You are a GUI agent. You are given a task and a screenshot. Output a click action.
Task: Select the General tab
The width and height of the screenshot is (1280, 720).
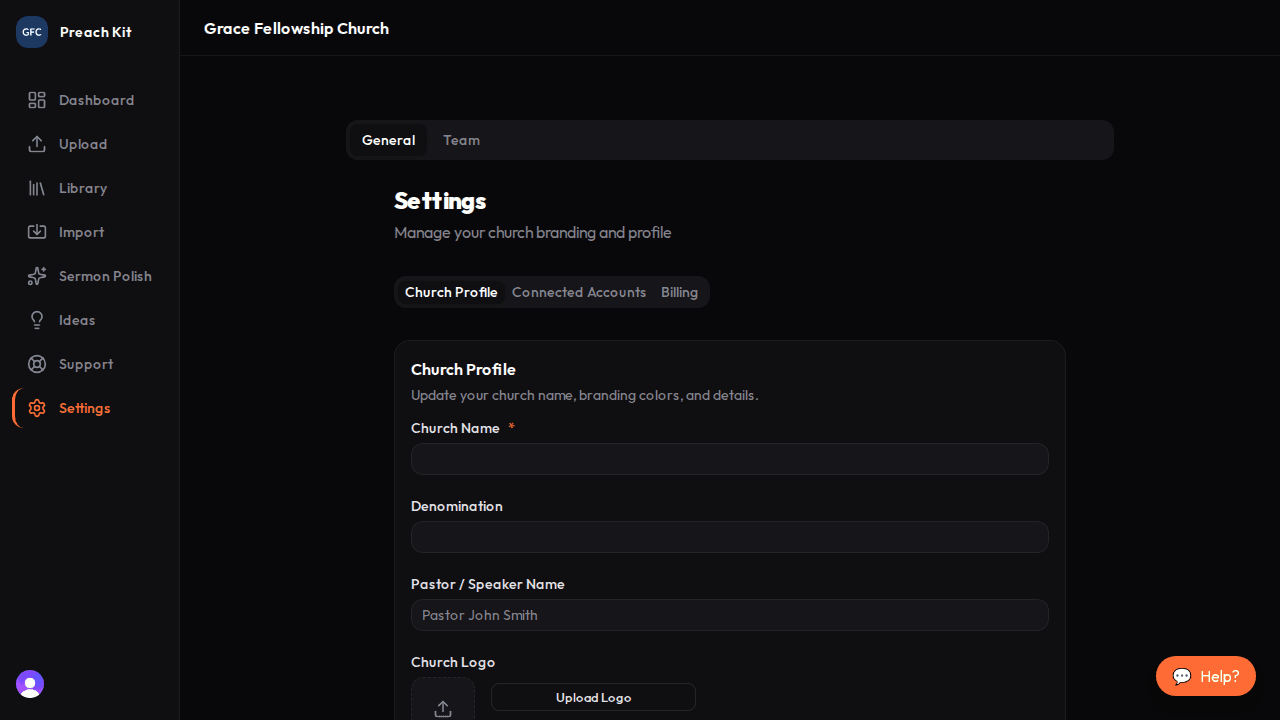pyautogui.click(x=388, y=140)
